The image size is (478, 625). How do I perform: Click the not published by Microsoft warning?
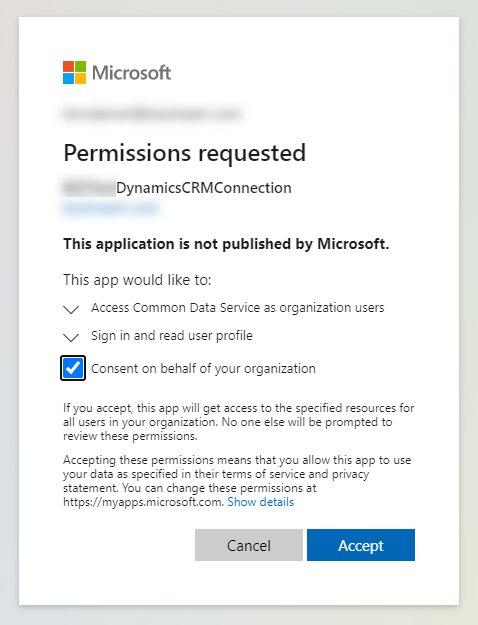point(226,244)
